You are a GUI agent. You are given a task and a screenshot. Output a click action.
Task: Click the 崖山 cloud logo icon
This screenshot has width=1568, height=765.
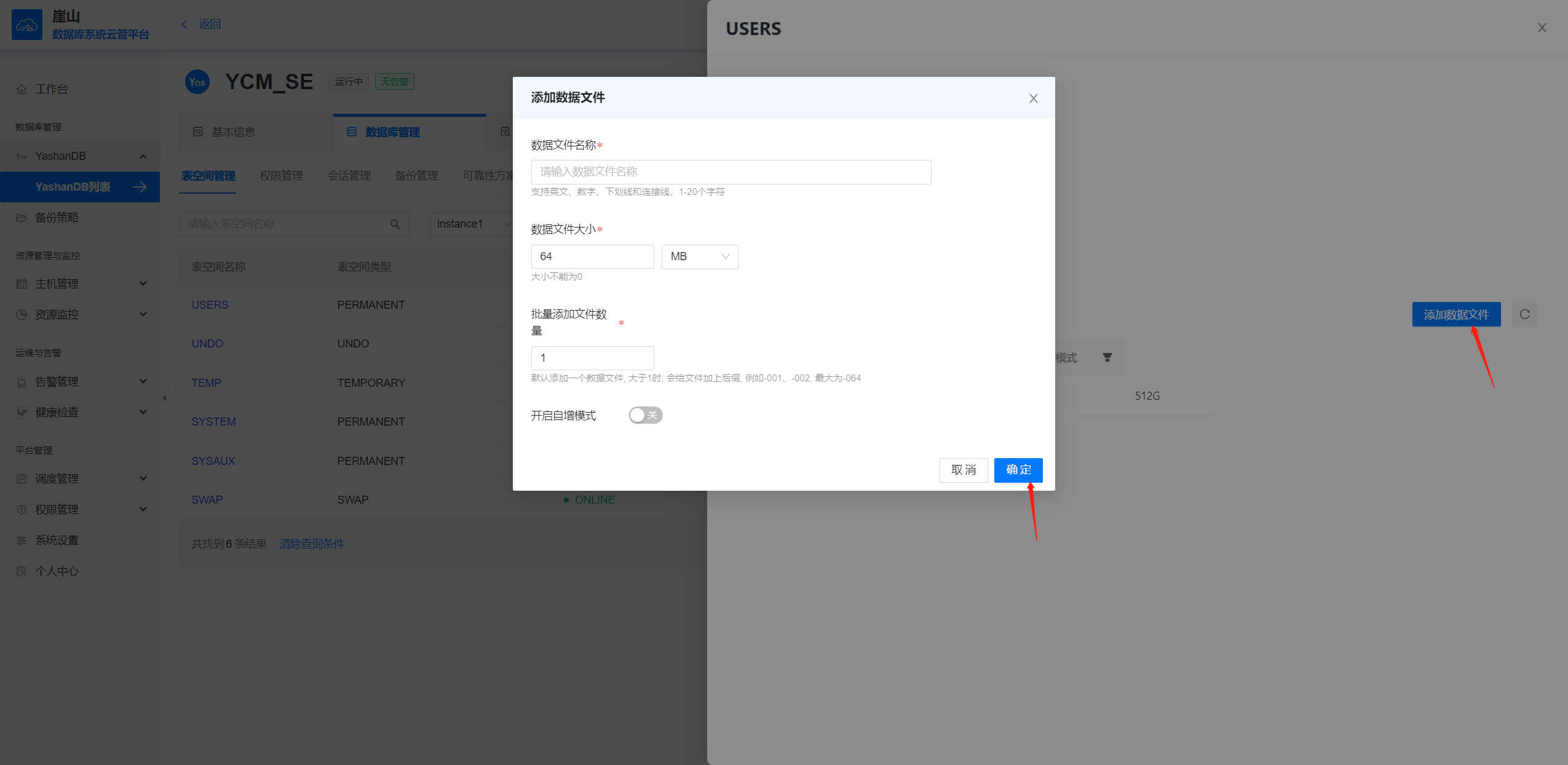coord(27,25)
